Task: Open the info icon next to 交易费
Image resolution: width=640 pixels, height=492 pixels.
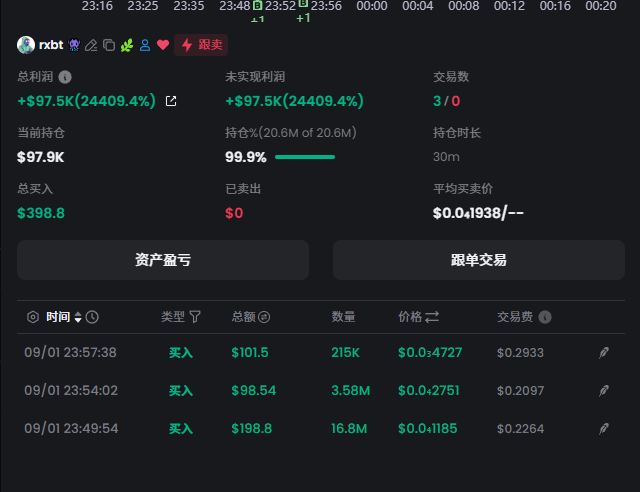Action: (545, 317)
